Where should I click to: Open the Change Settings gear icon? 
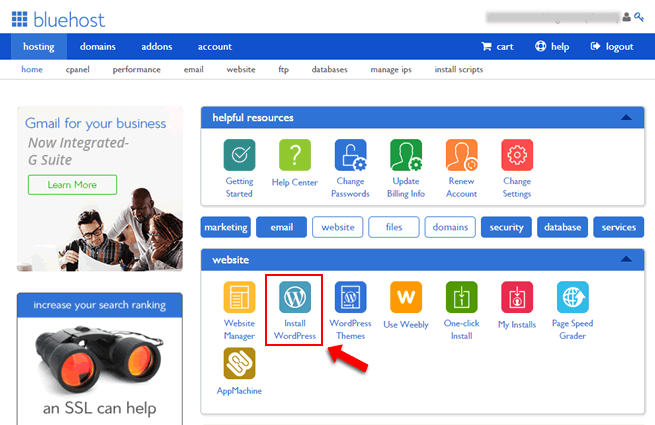point(517,155)
